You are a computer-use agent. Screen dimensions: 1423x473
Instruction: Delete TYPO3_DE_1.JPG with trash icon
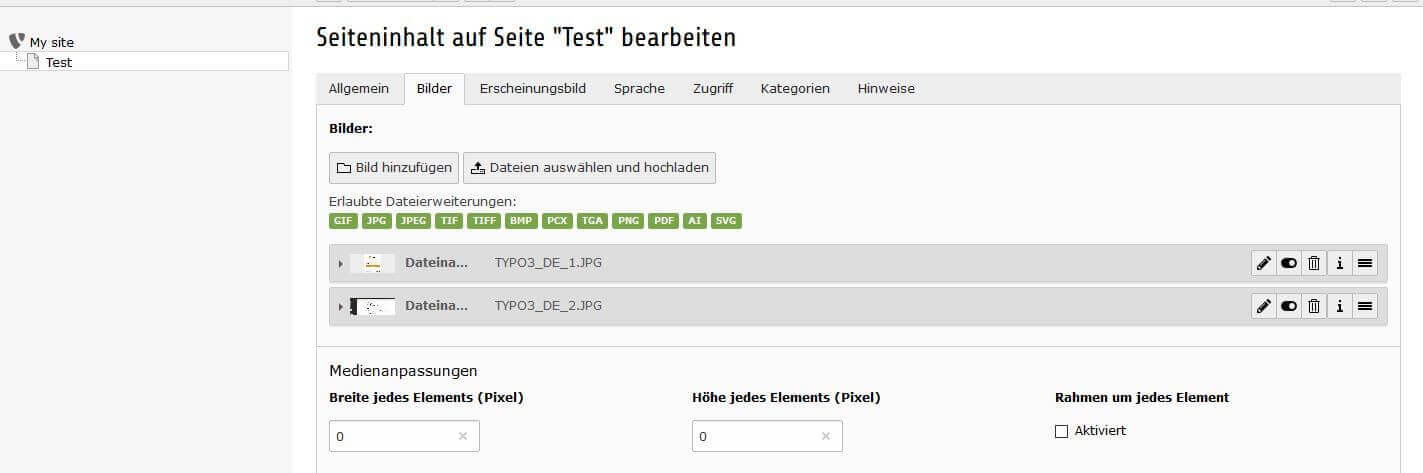pyautogui.click(x=1314, y=263)
